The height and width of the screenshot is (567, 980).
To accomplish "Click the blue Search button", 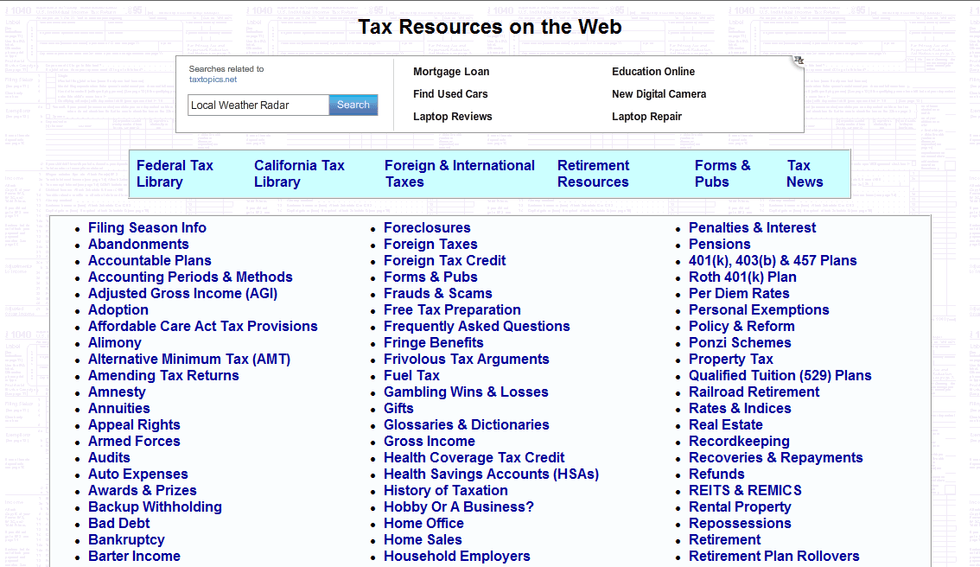I will click(x=353, y=105).
